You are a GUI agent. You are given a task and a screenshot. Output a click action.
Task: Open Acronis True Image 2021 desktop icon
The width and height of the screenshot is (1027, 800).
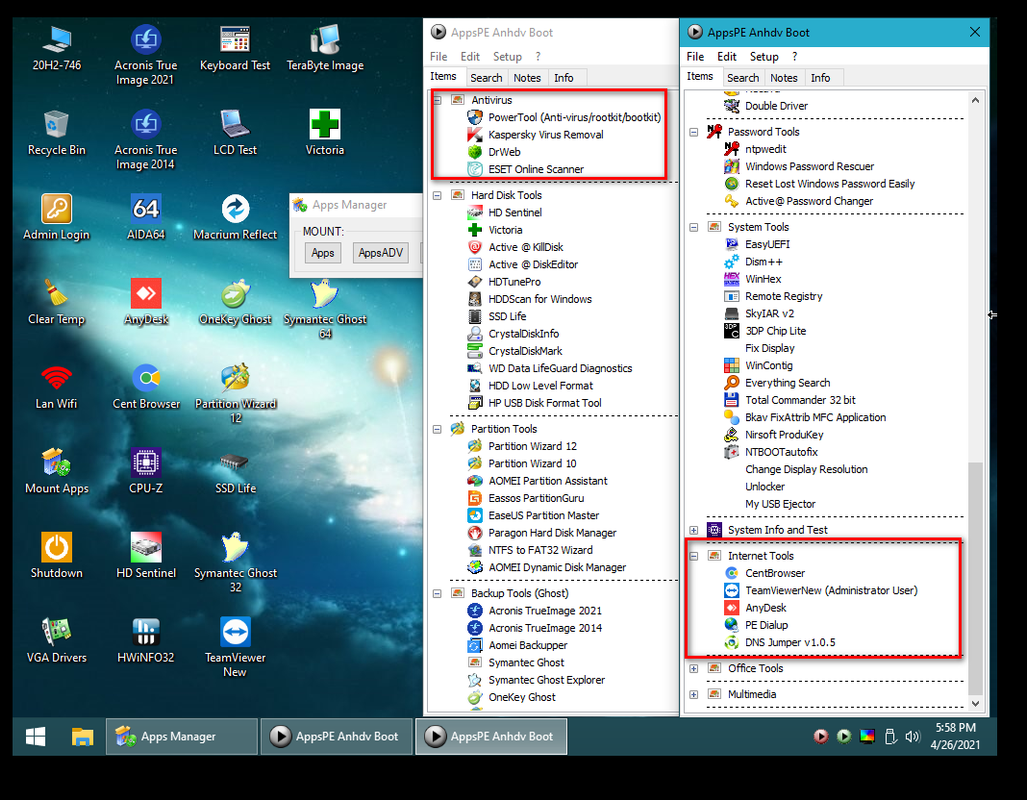145,55
